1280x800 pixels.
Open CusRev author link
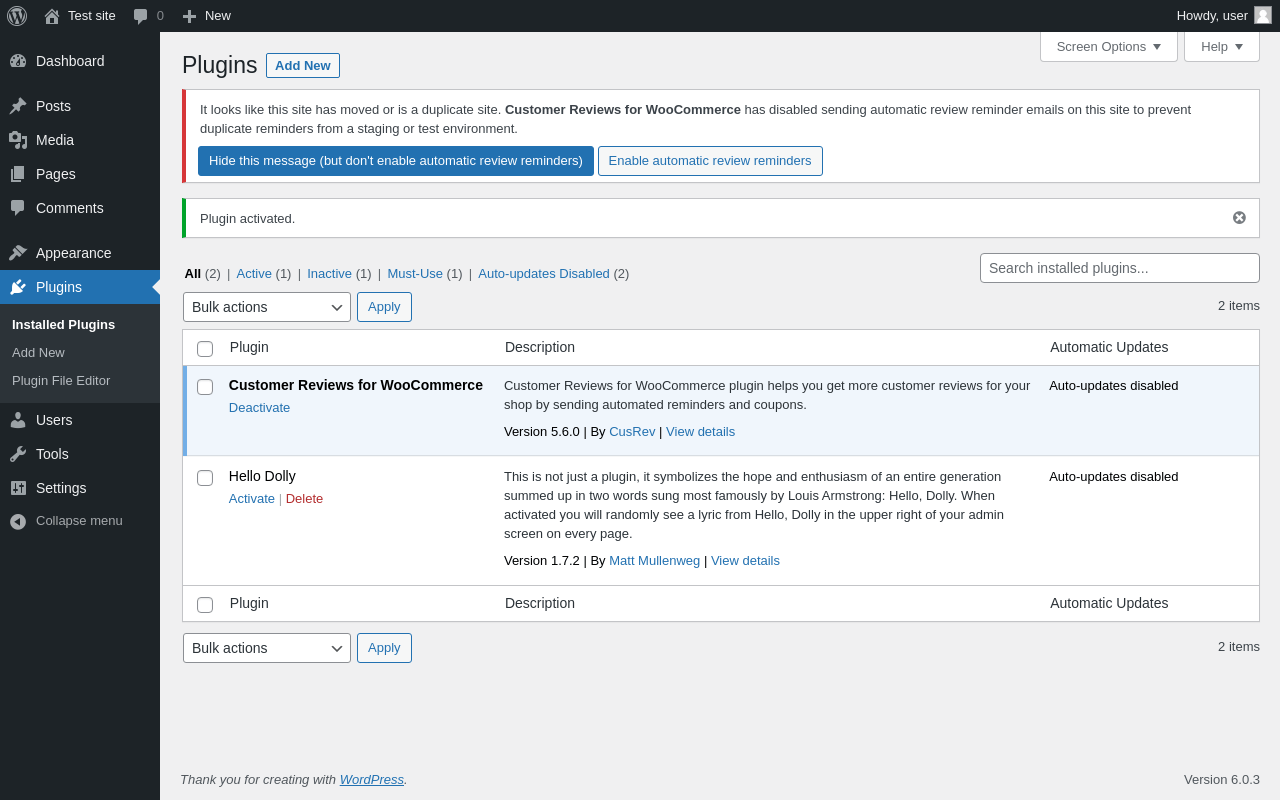point(632,432)
